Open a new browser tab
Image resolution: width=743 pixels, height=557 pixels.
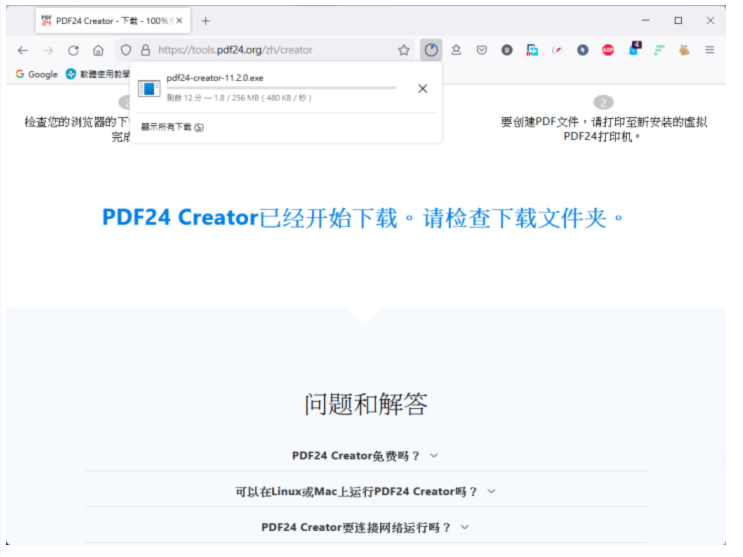[205, 21]
